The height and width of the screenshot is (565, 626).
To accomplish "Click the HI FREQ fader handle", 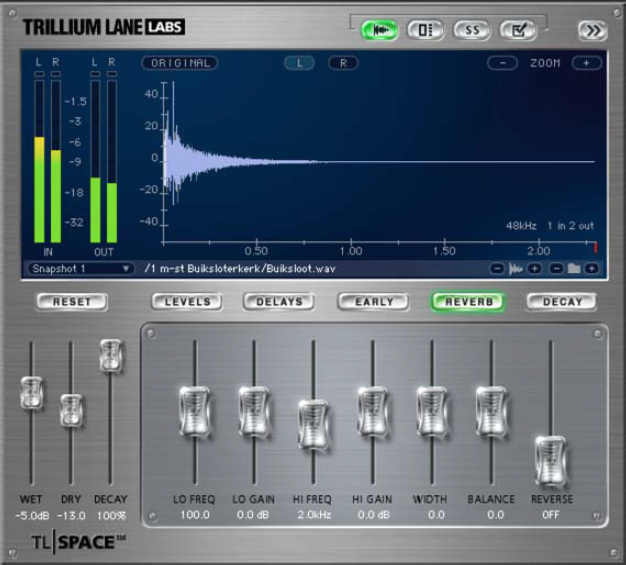I will 313,424.
